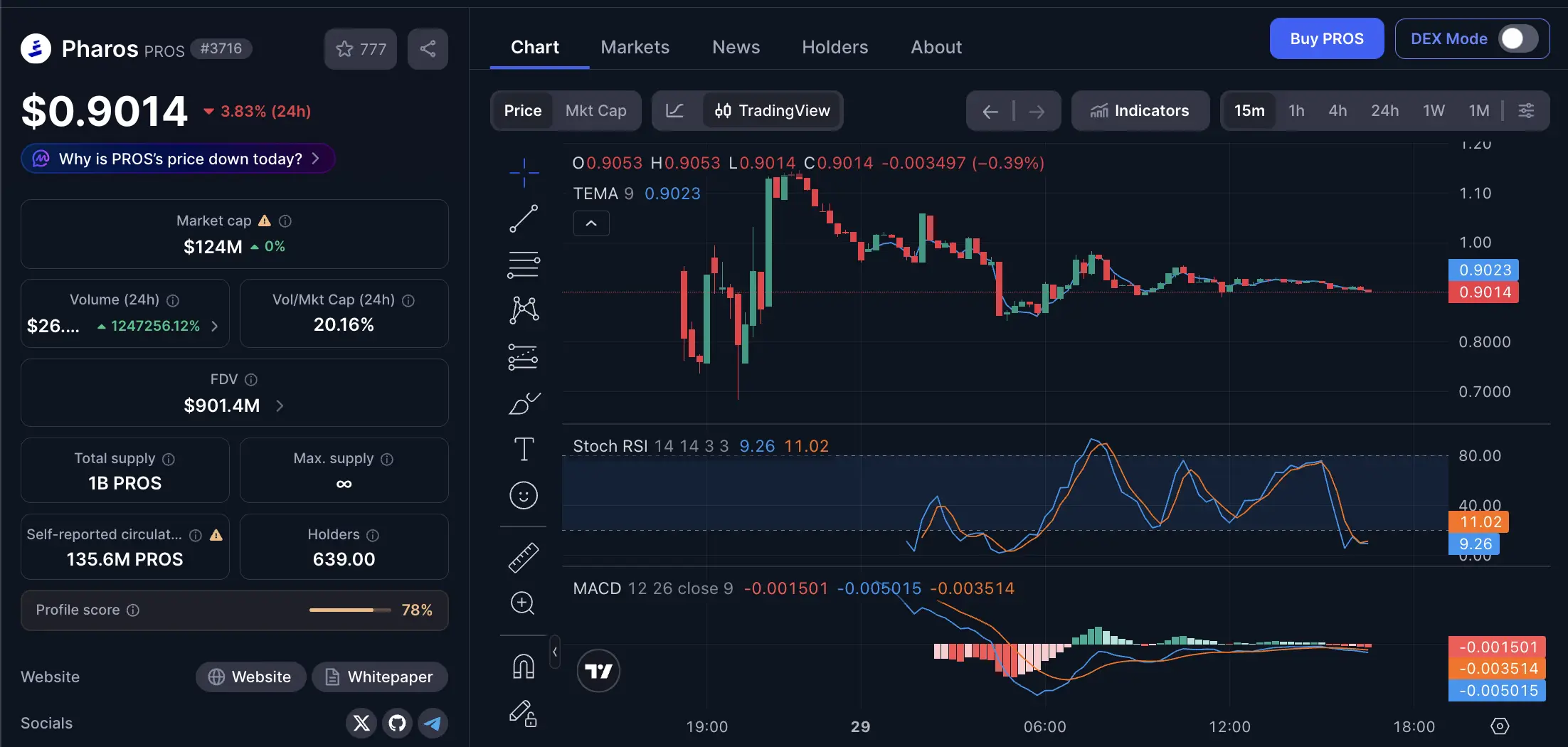Click the TradingView logo watermark
The width and height of the screenshot is (1568, 747).
[x=598, y=670]
